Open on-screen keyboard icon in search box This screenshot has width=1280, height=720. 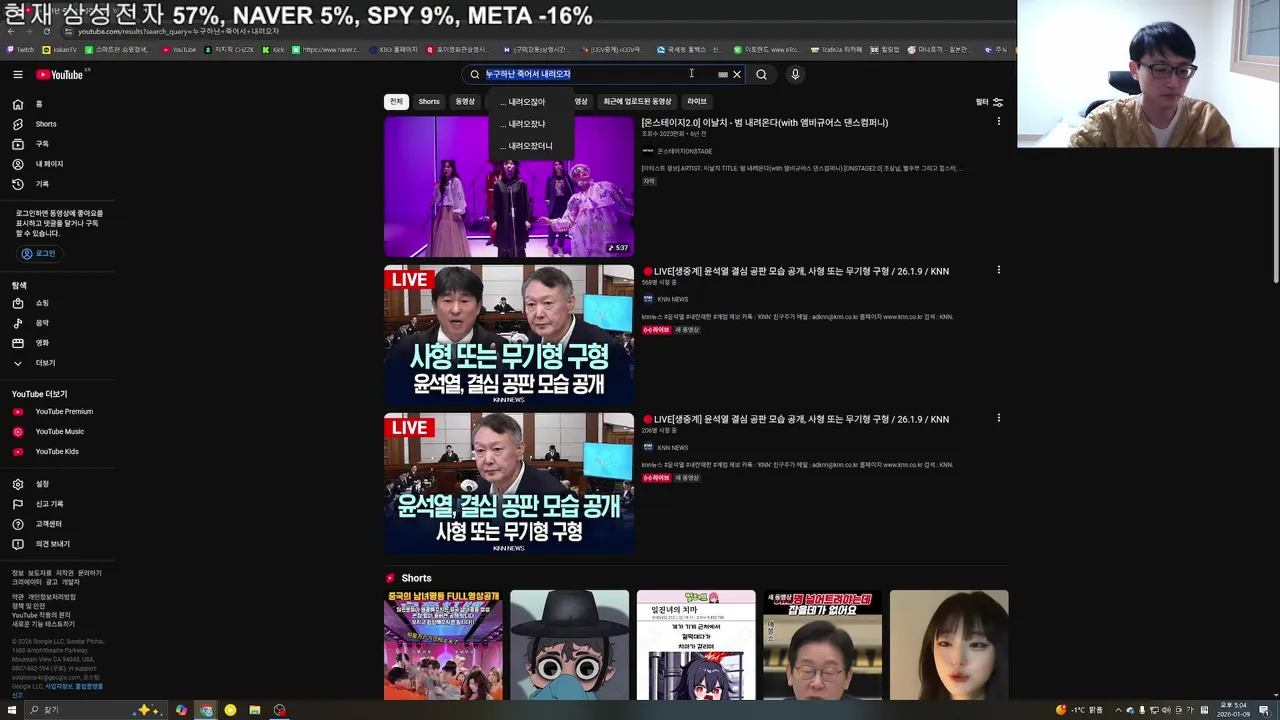[x=723, y=74]
